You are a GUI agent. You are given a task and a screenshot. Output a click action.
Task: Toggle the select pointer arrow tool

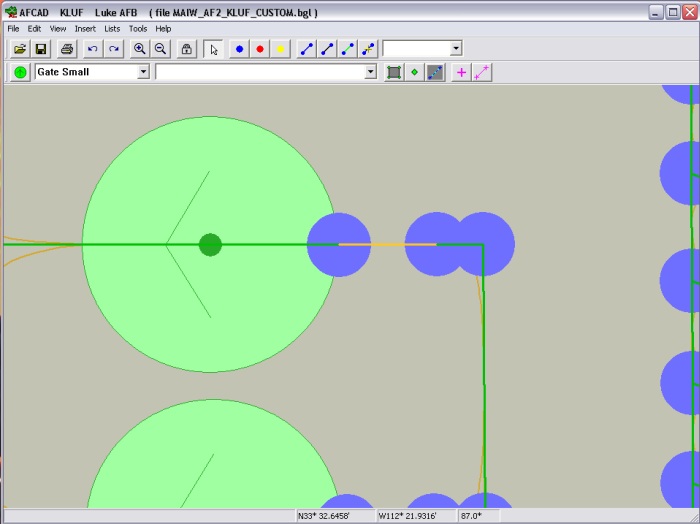[x=213, y=49]
